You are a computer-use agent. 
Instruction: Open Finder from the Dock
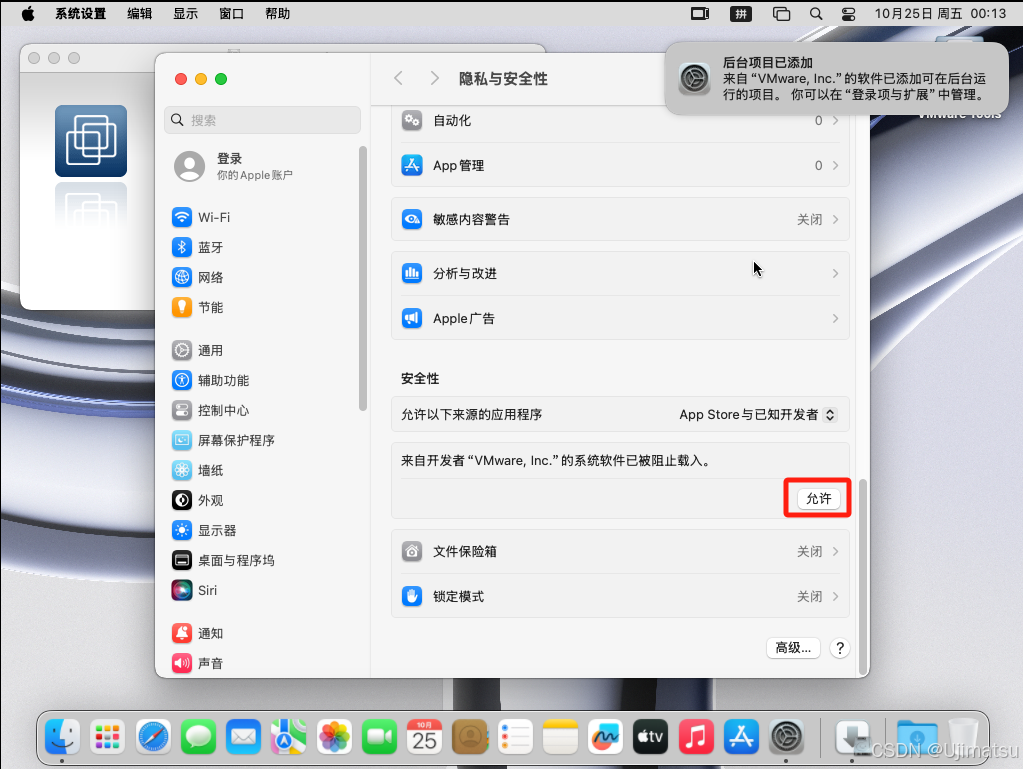tap(63, 737)
